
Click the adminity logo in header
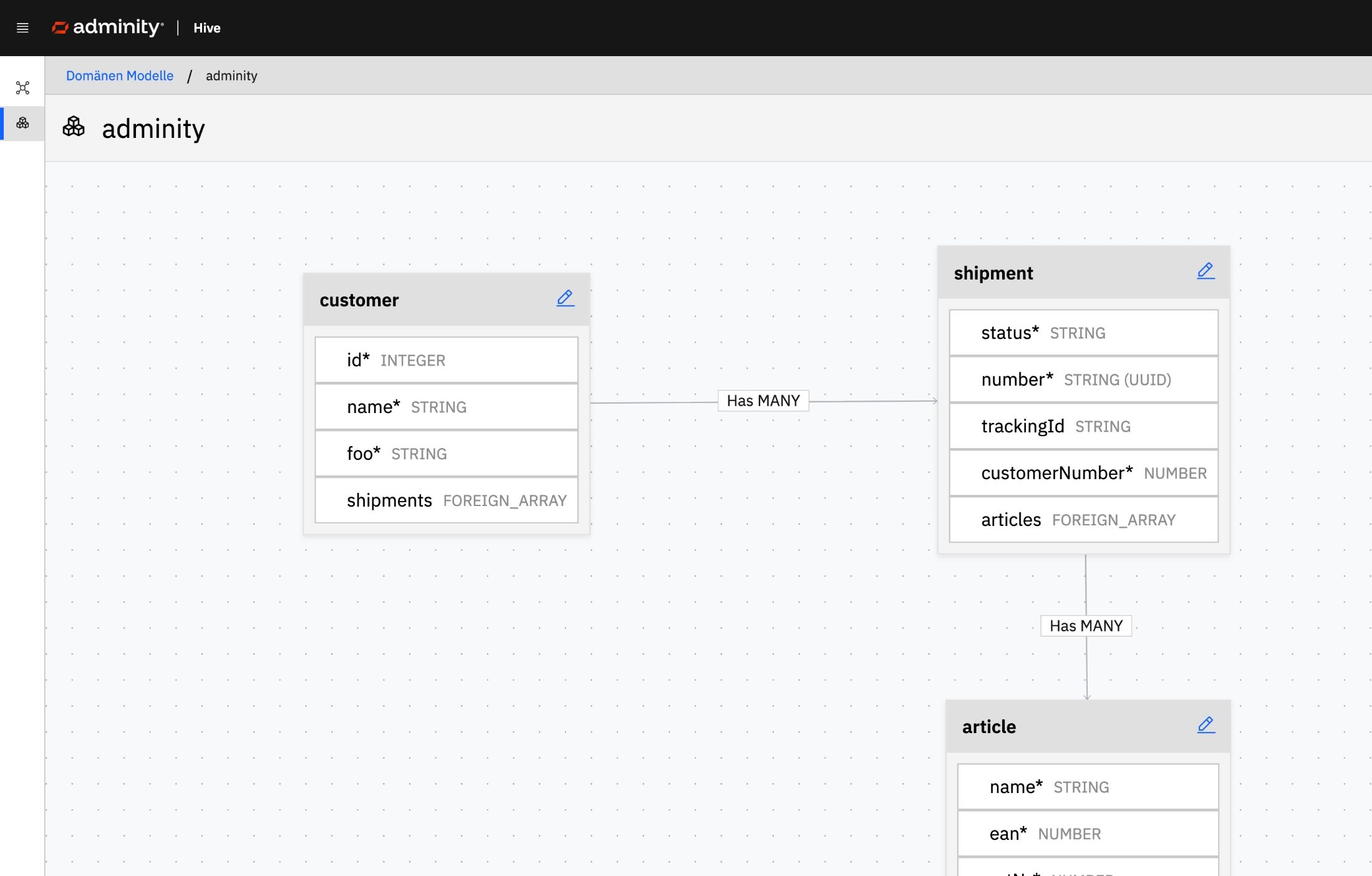(107, 27)
